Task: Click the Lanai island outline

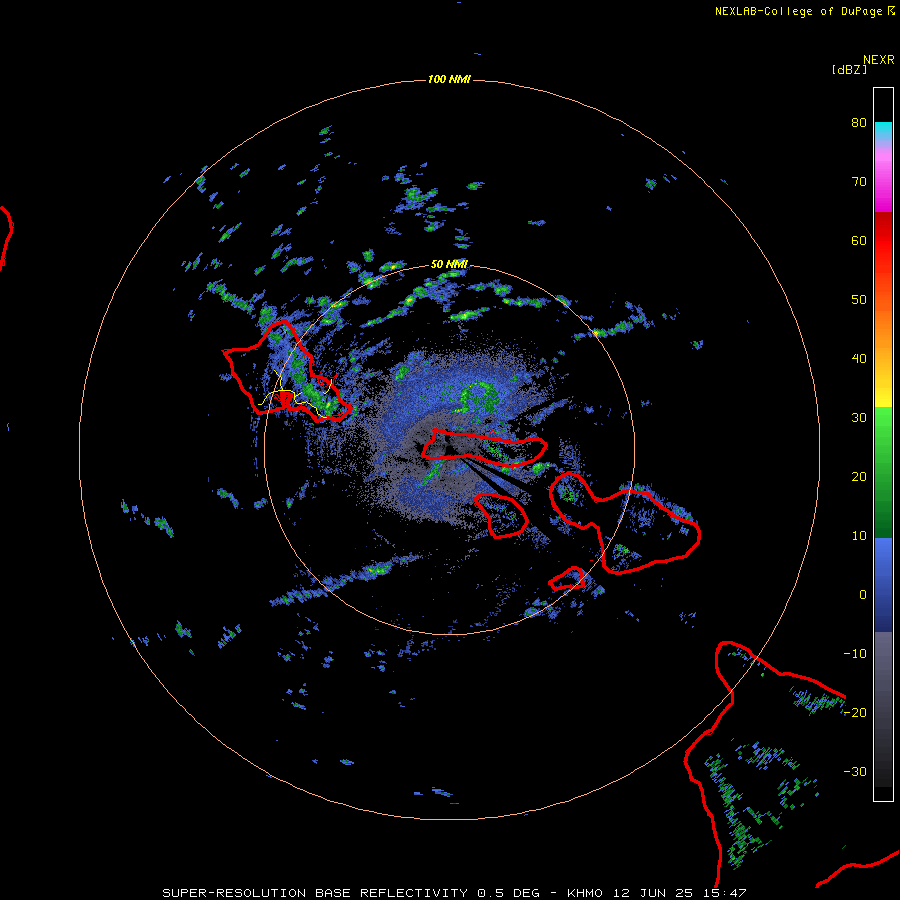Action: tap(500, 515)
